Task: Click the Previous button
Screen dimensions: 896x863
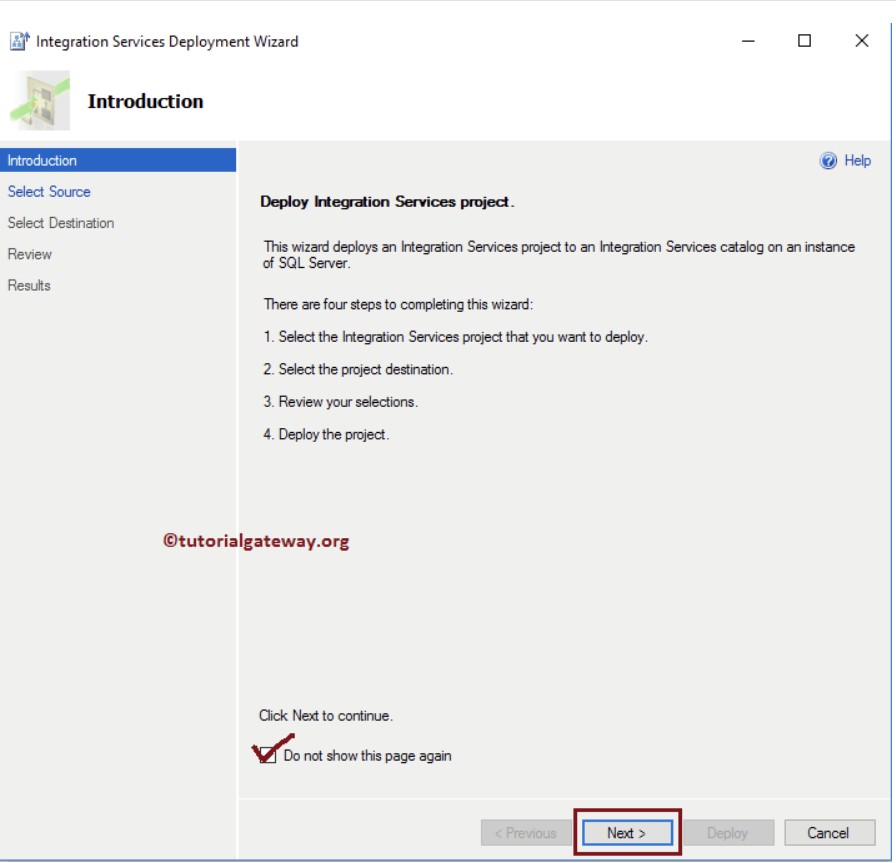Action: tap(526, 832)
